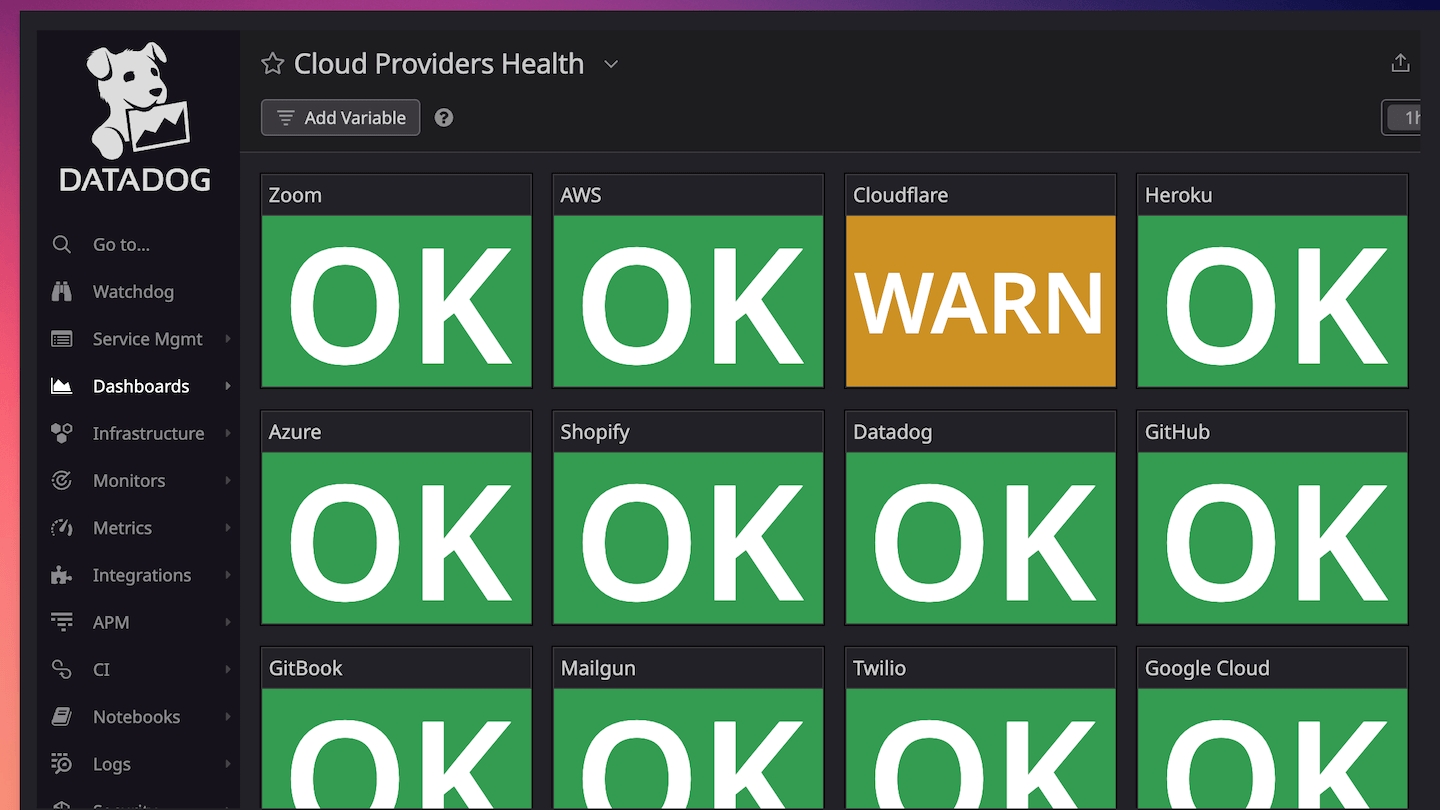Star the Cloud Providers Health dashboard
The width and height of the screenshot is (1440, 810).
point(272,64)
